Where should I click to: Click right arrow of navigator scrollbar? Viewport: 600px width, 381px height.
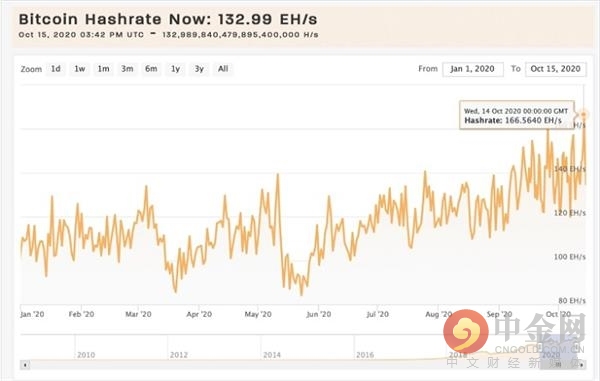coord(582,365)
